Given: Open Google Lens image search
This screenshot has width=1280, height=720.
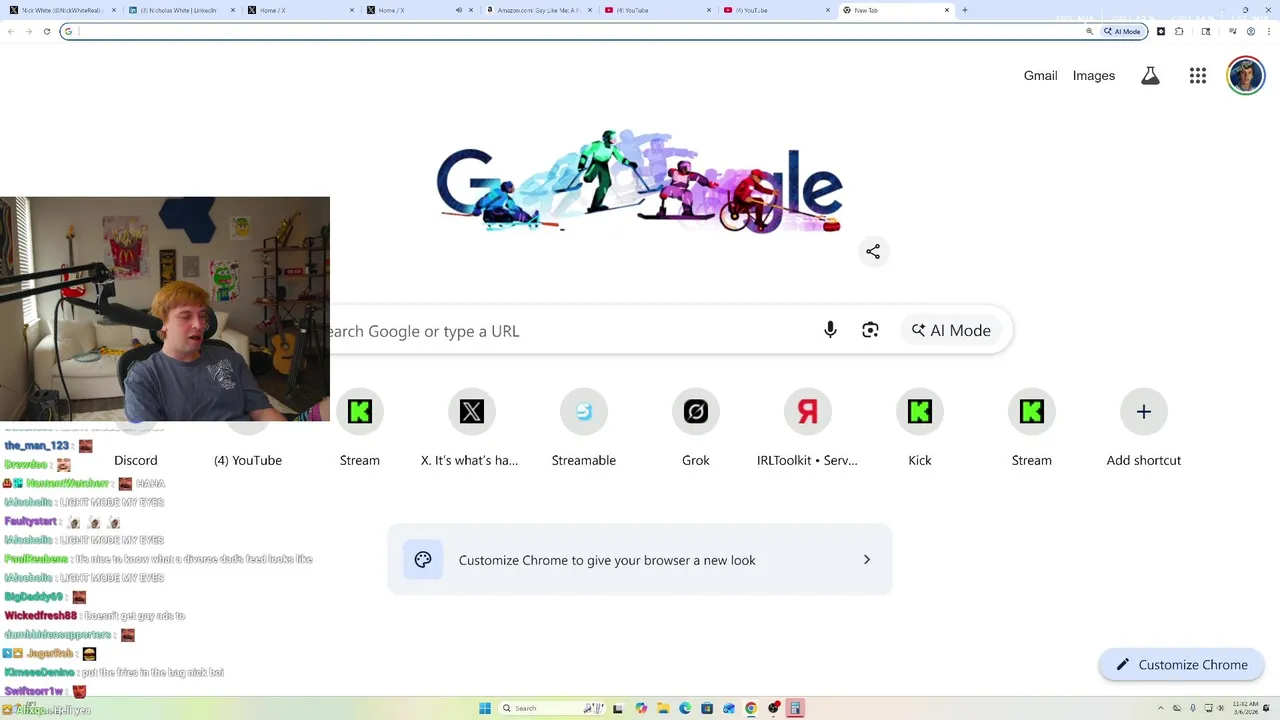Looking at the screenshot, I should pyautogui.click(x=870, y=330).
